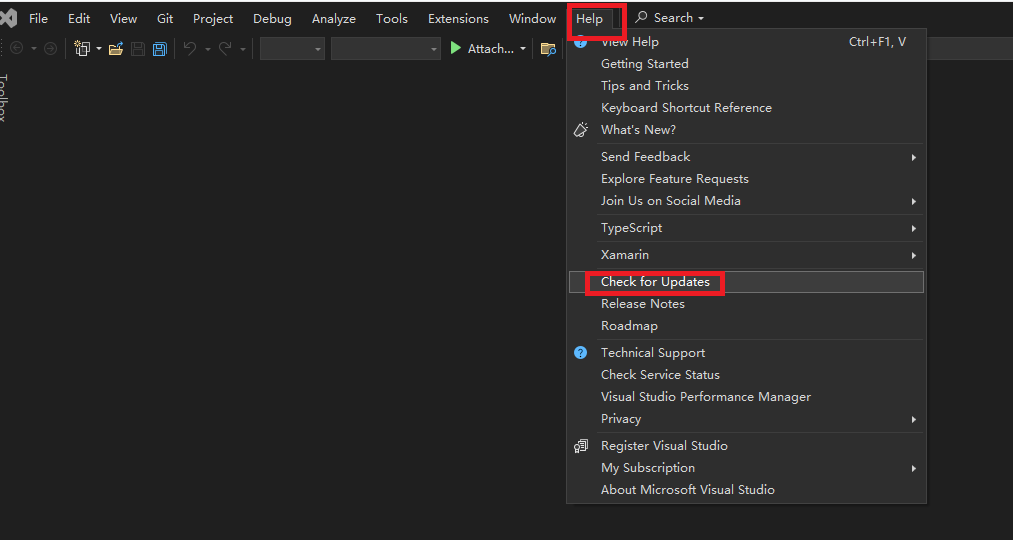1013x540 pixels.
Task: Open the Toolbox side tab
Action: pos(5,97)
